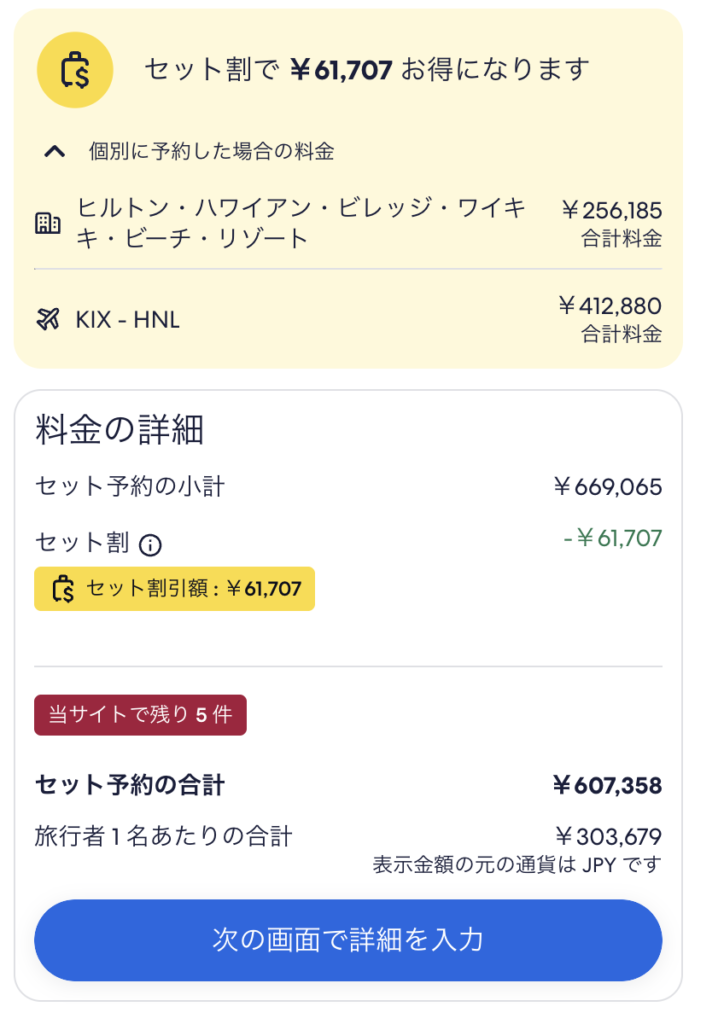The image size is (724, 1024).
Task: Click luggage icon in セット割引額 badge
Action: [63, 588]
